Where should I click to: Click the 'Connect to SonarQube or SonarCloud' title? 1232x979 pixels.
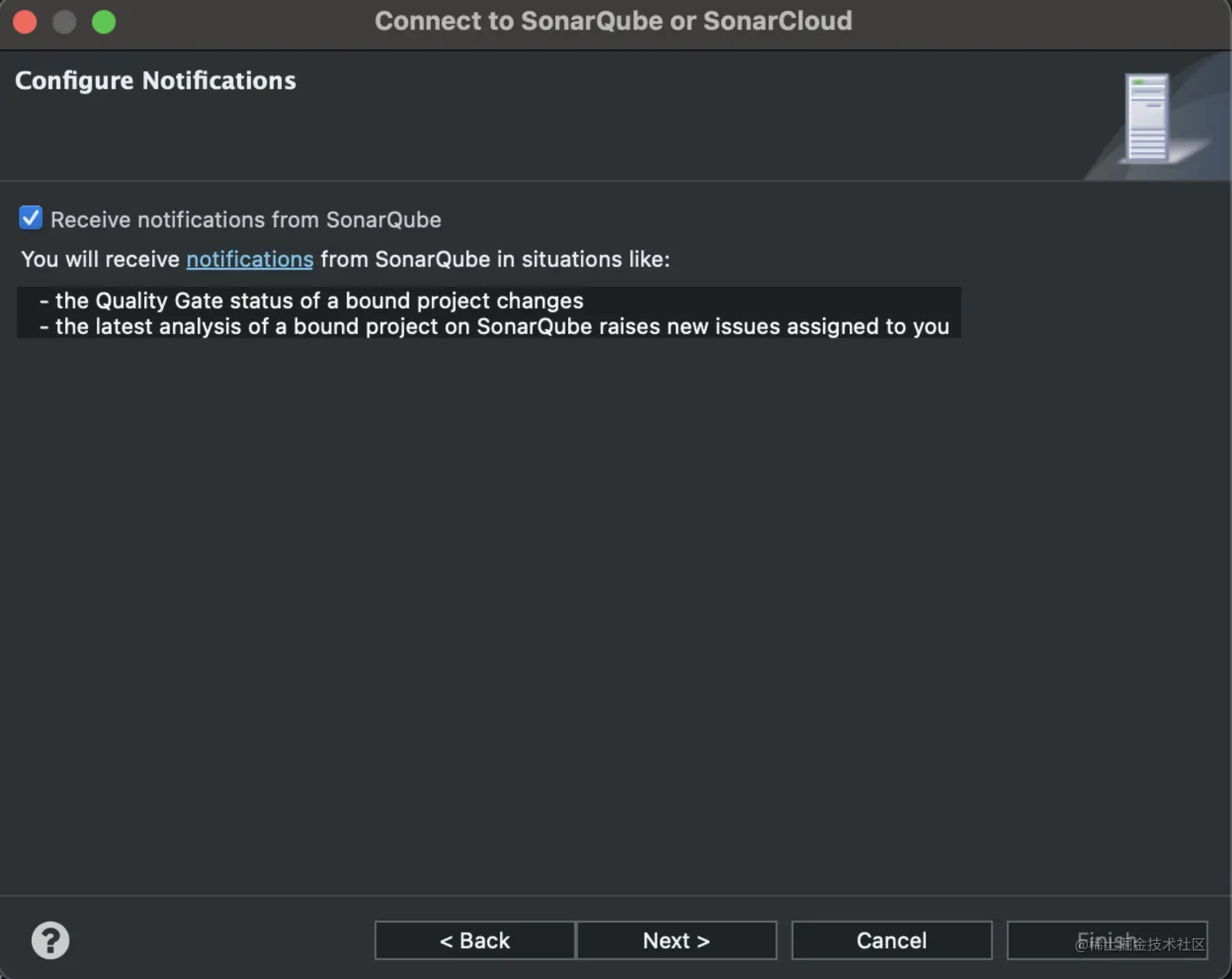(x=613, y=21)
